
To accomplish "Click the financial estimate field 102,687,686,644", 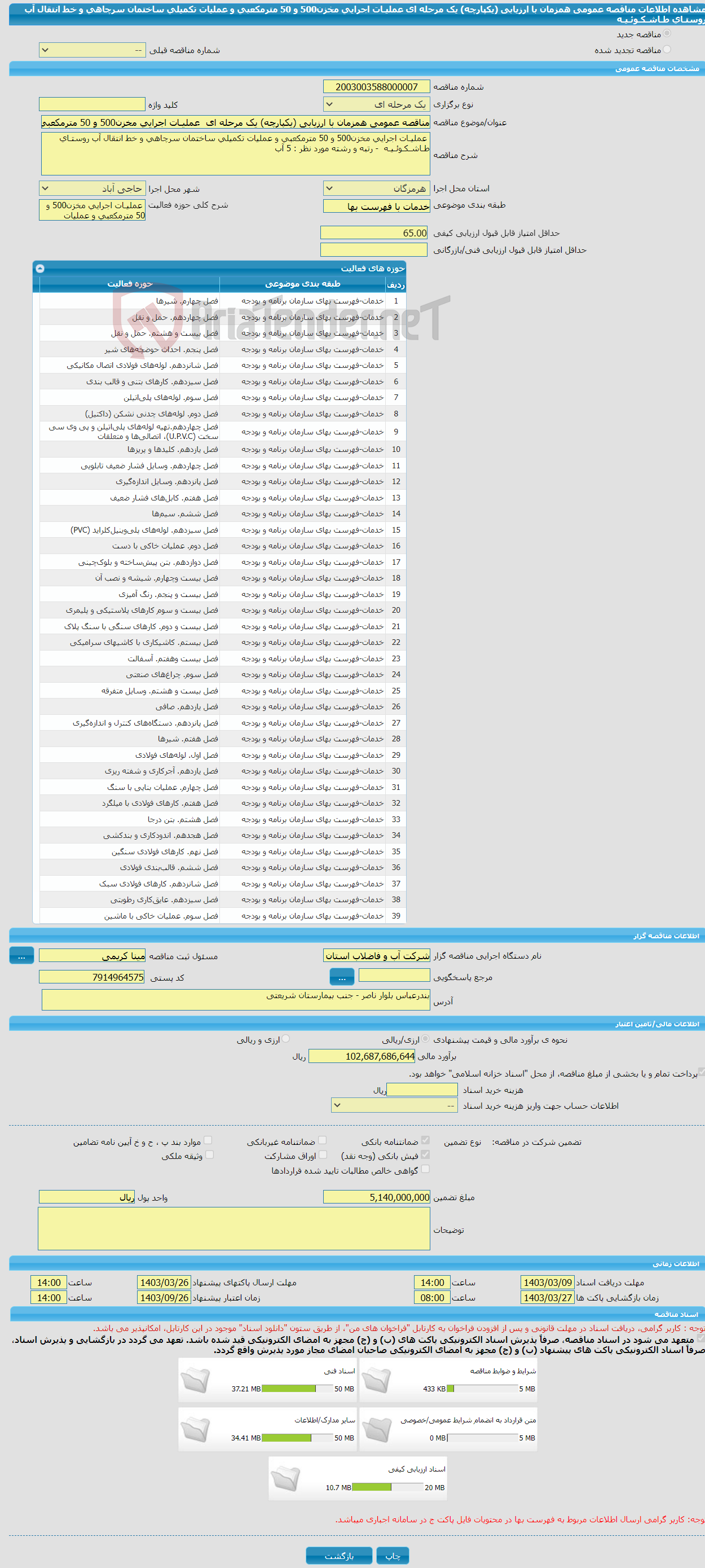I will (362, 1056).
